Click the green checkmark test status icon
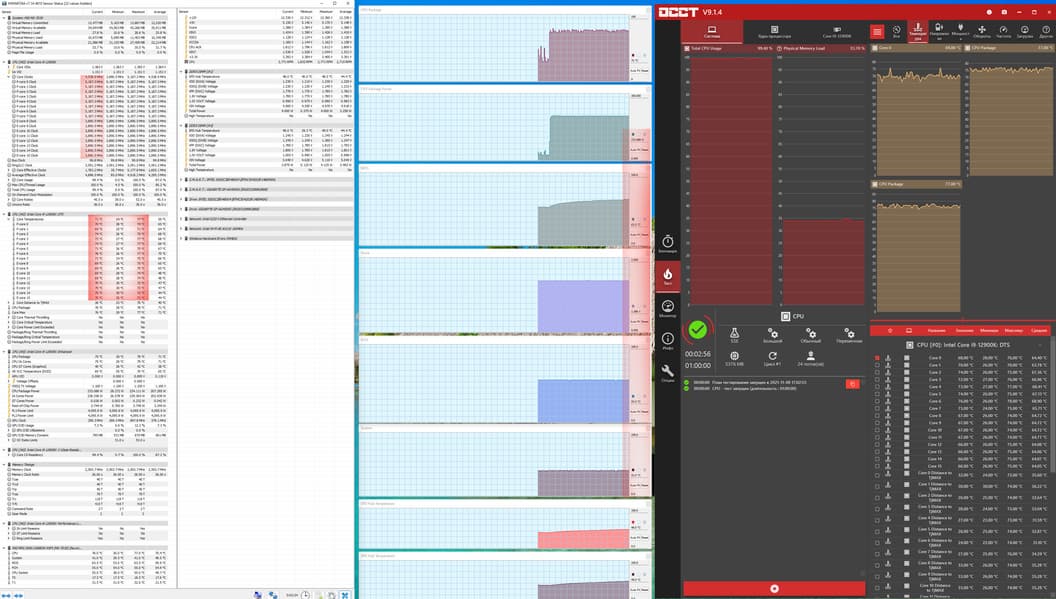The height and width of the screenshot is (599, 1056). click(x=698, y=329)
